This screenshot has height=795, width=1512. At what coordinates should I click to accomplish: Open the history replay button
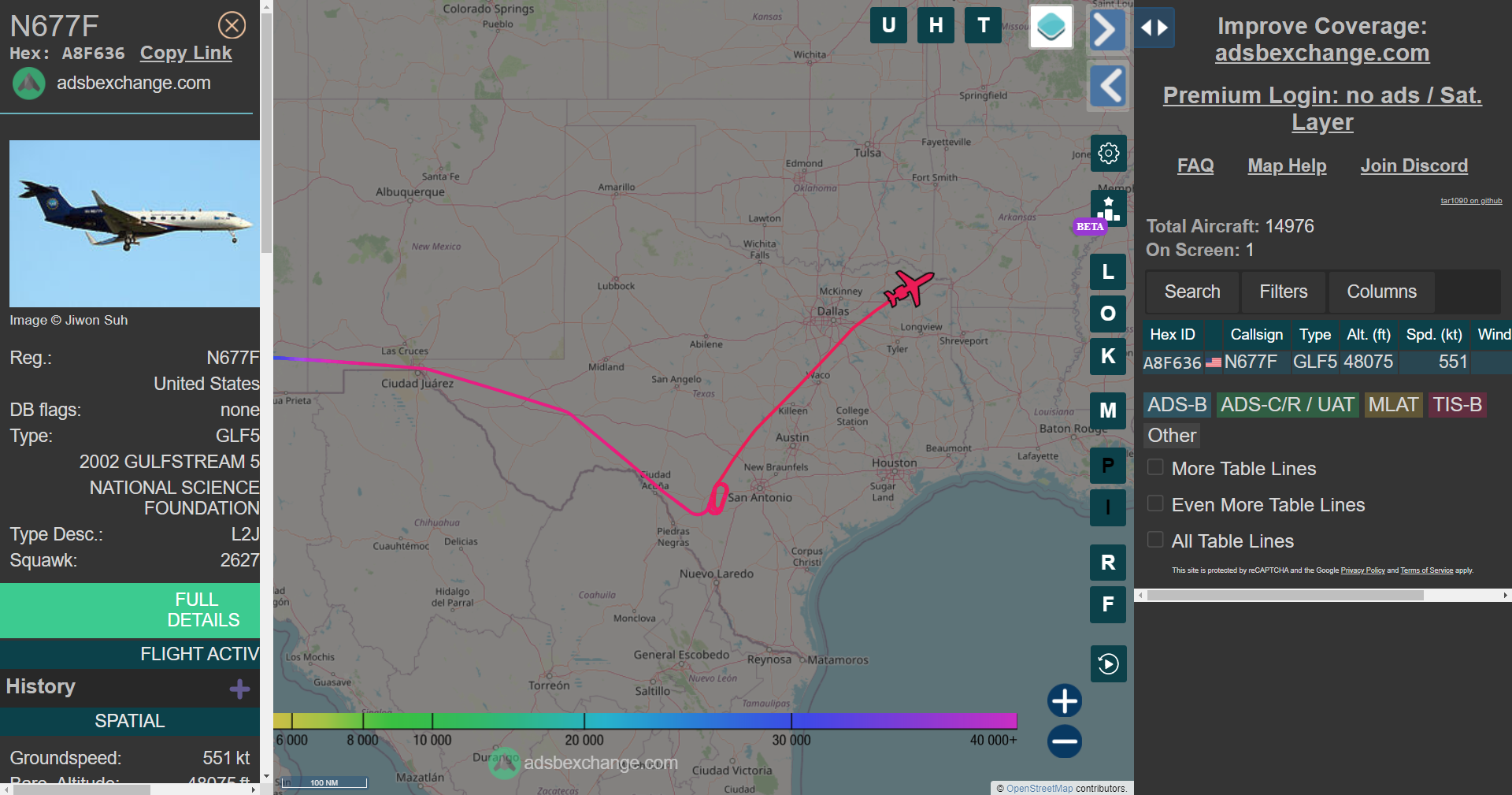click(1108, 663)
